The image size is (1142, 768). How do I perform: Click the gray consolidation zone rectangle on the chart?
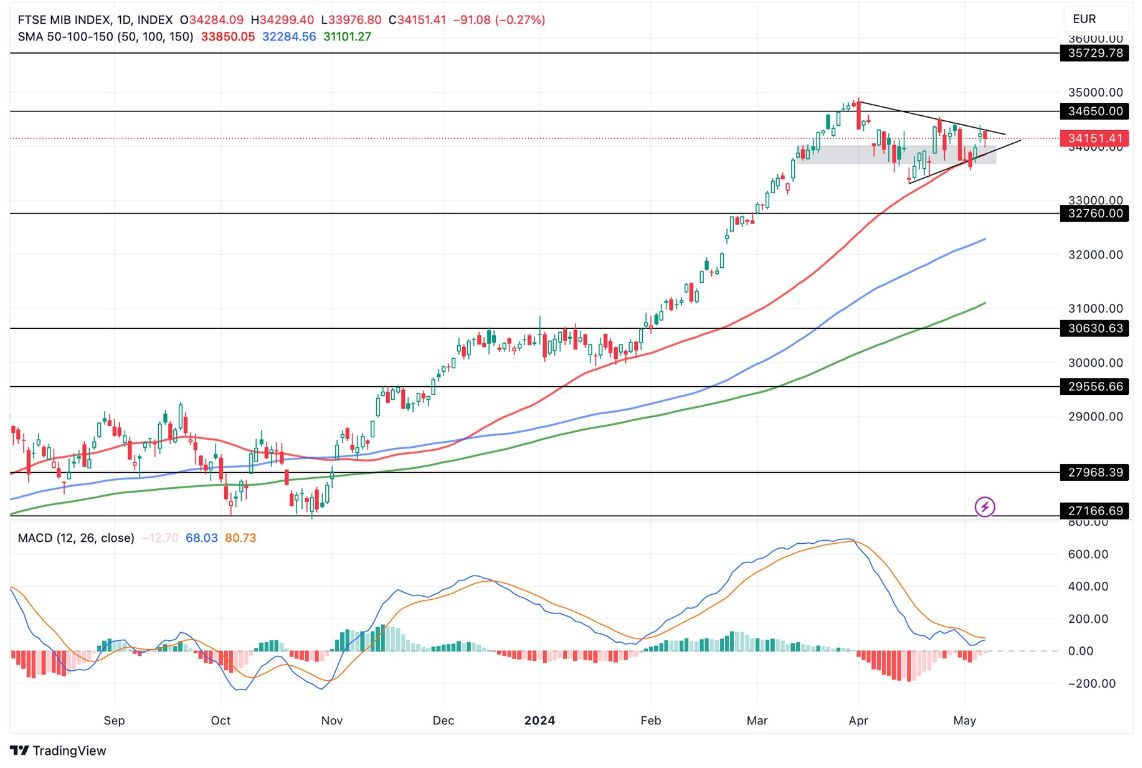coord(850,155)
